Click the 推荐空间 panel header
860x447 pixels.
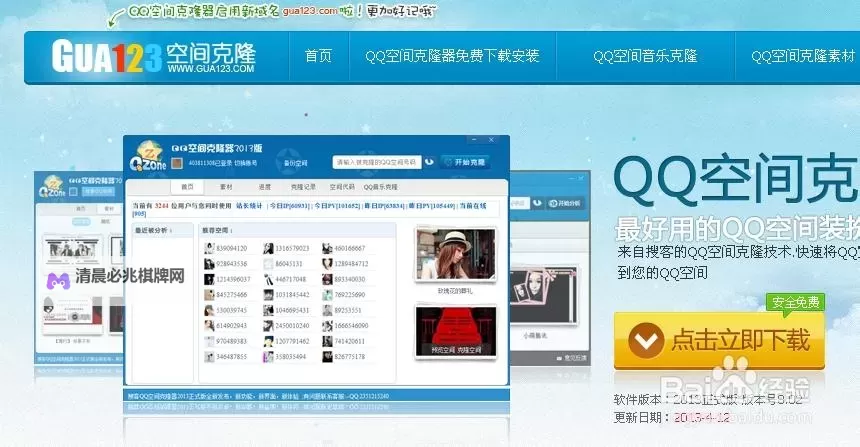[297, 230]
